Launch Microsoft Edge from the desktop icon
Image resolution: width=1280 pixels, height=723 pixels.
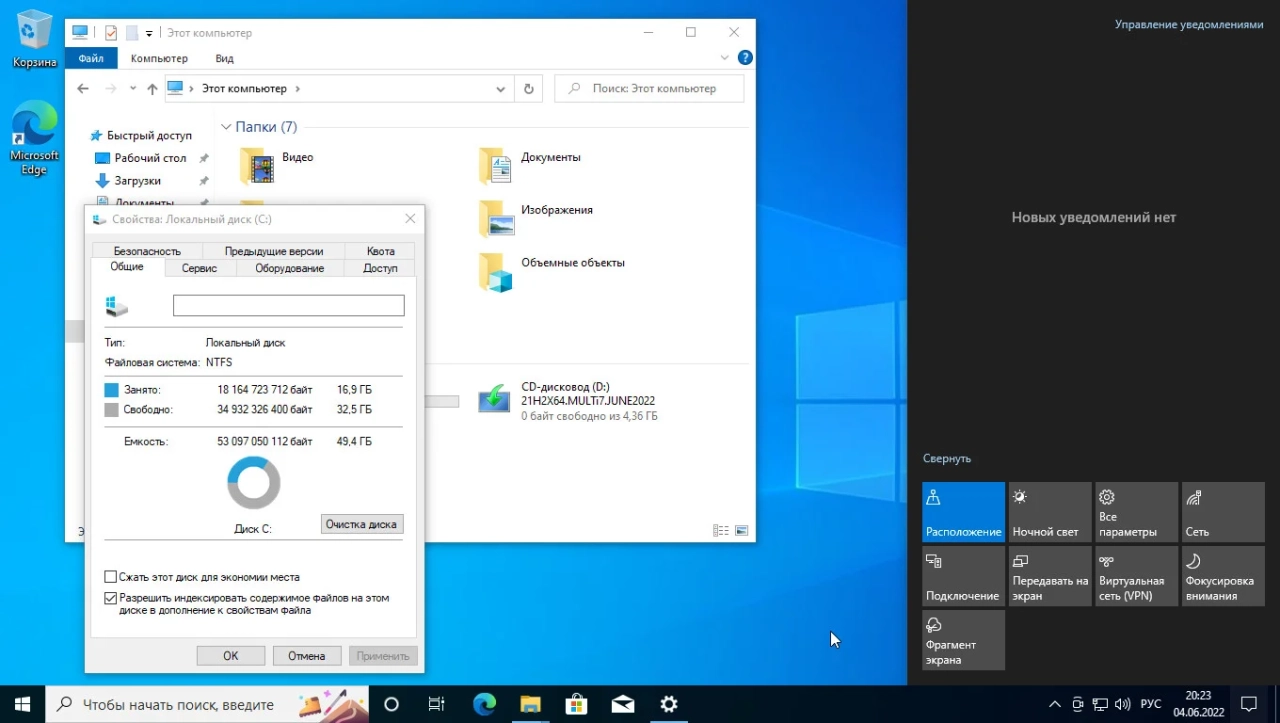(x=35, y=138)
